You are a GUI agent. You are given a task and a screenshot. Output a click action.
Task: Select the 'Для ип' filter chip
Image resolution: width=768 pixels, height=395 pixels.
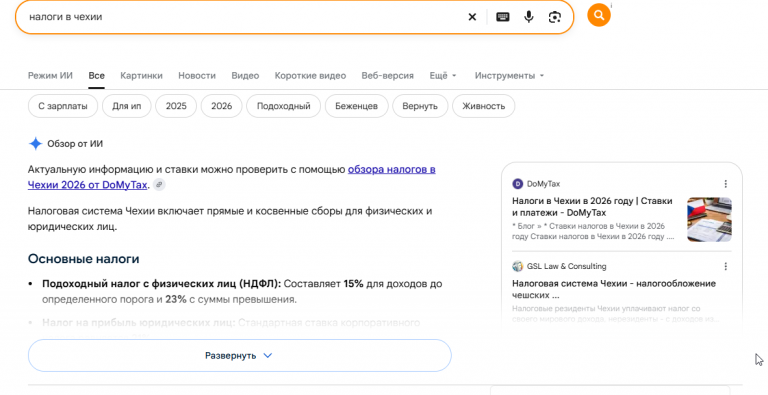click(126, 106)
